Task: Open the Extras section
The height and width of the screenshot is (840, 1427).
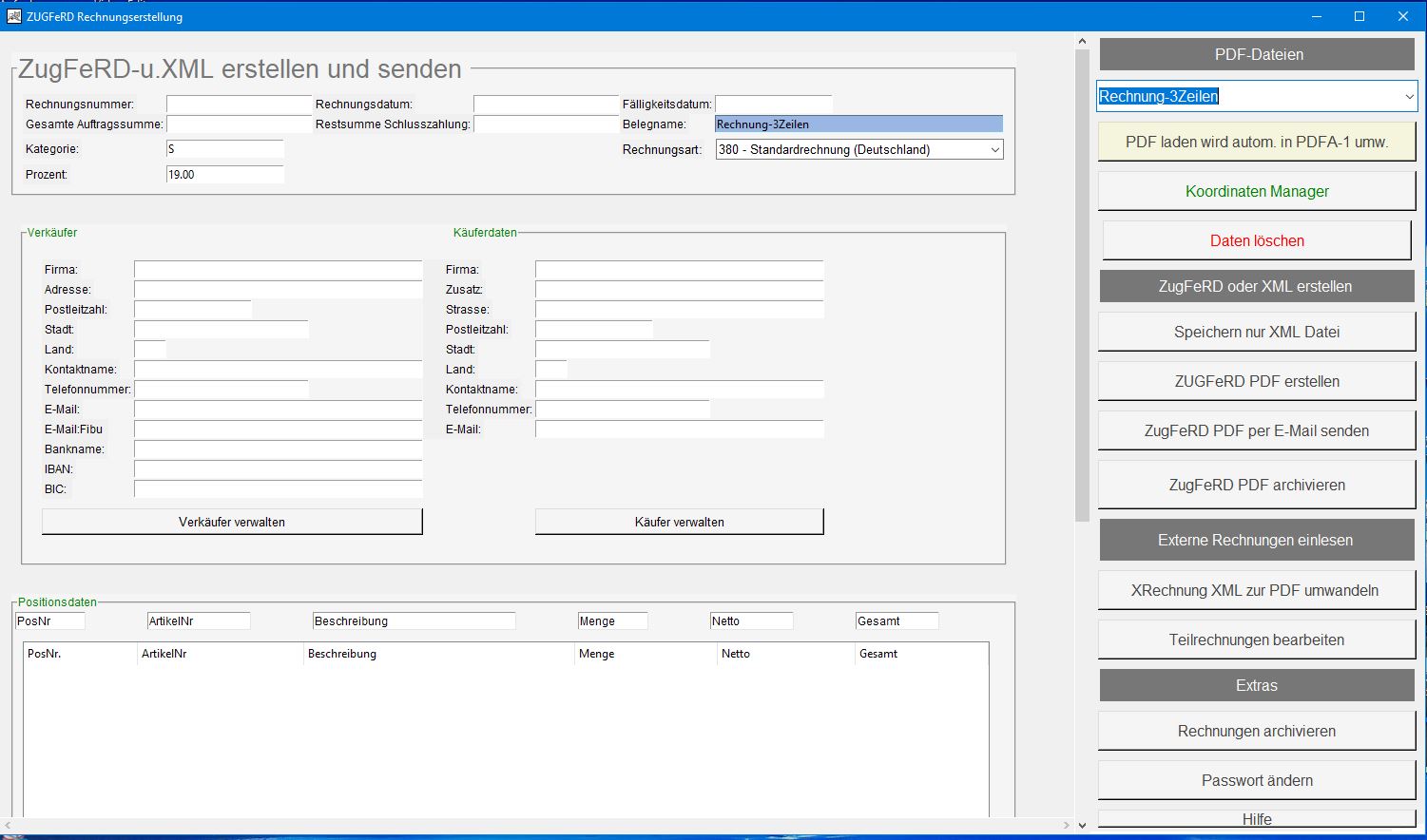Action: pos(1256,685)
